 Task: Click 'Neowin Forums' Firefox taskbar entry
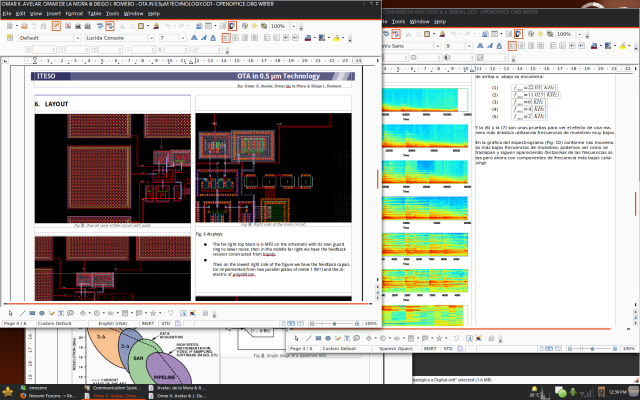[x=48, y=396]
